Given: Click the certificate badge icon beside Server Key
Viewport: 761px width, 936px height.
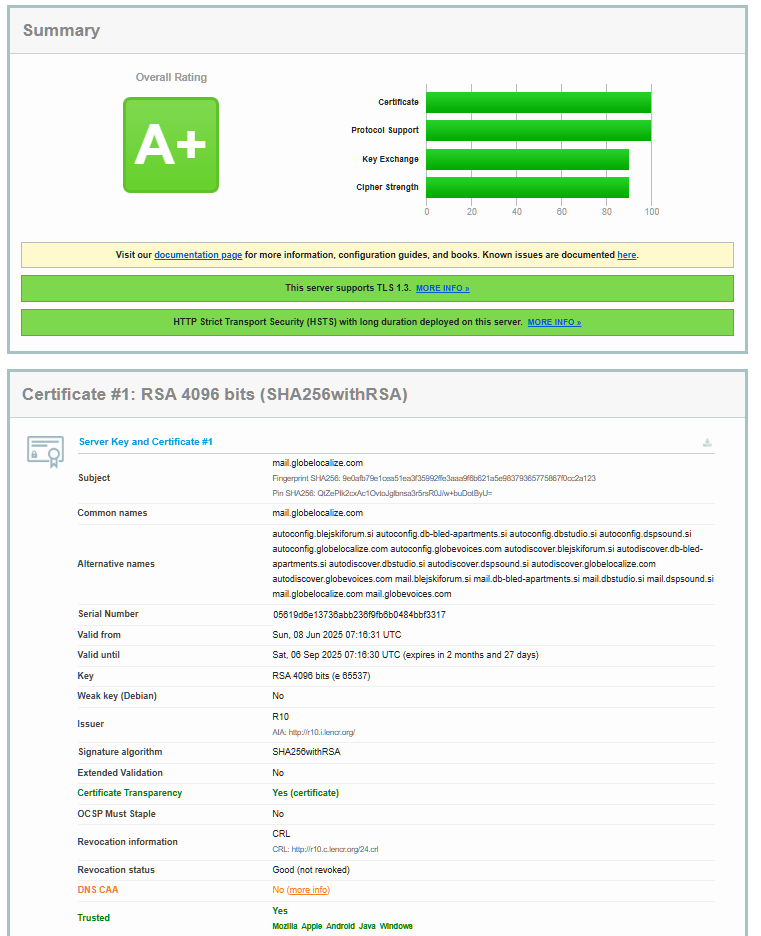Looking at the screenshot, I should click(x=45, y=452).
